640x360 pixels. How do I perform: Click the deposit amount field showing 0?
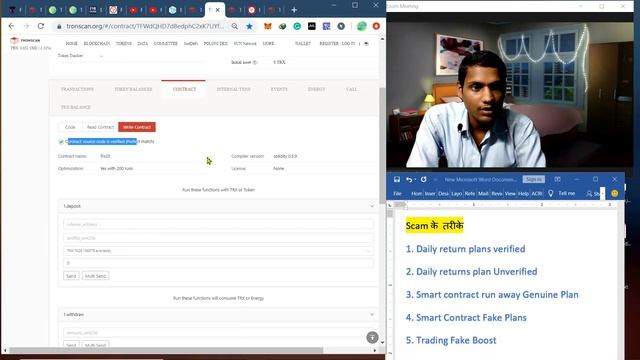218,263
